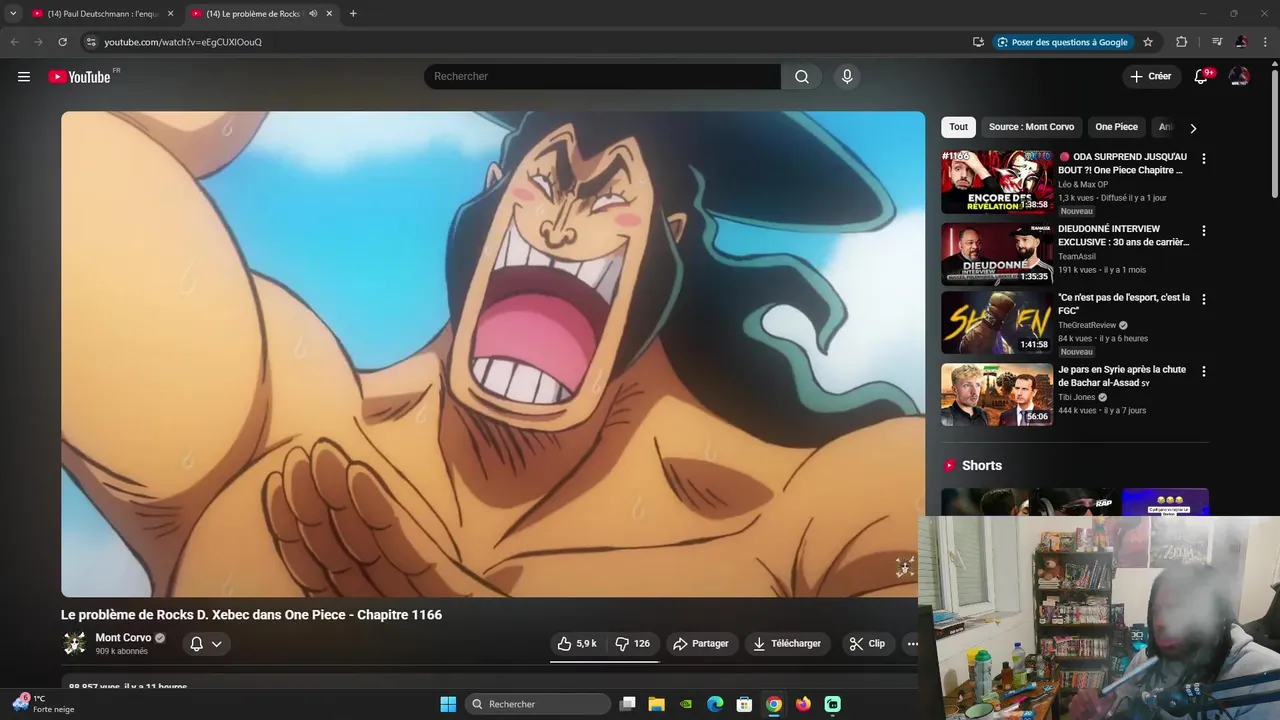1280x720 pixels.
Task: Click the main video player
Action: (x=493, y=354)
